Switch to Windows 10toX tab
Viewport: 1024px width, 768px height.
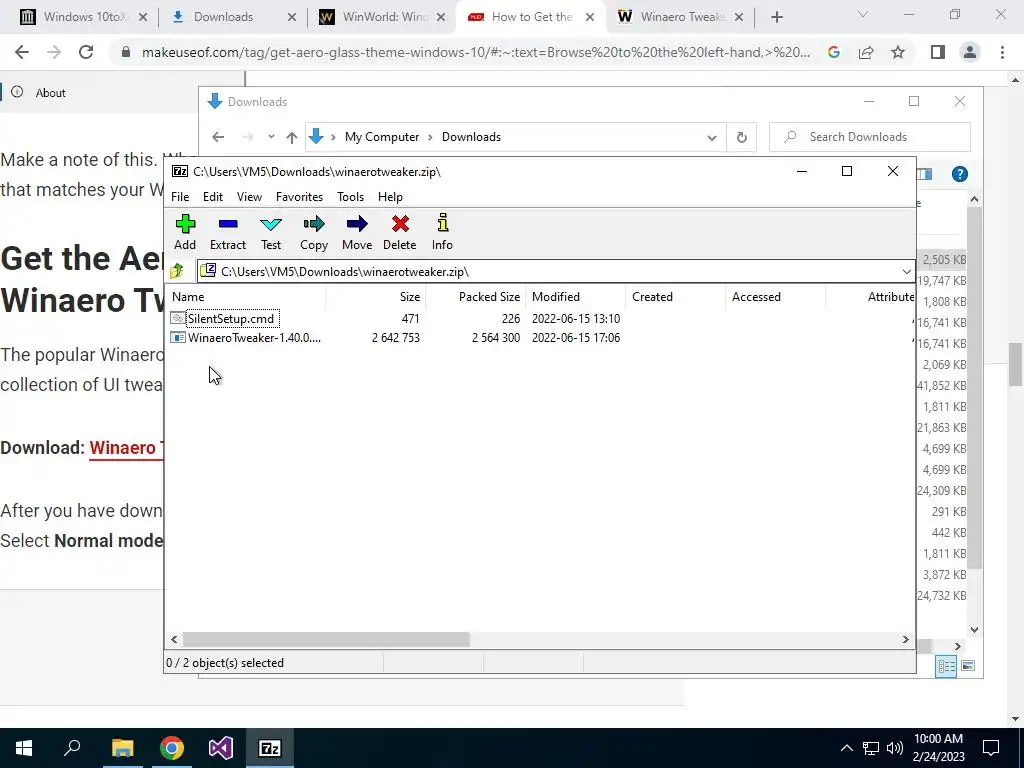83,17
